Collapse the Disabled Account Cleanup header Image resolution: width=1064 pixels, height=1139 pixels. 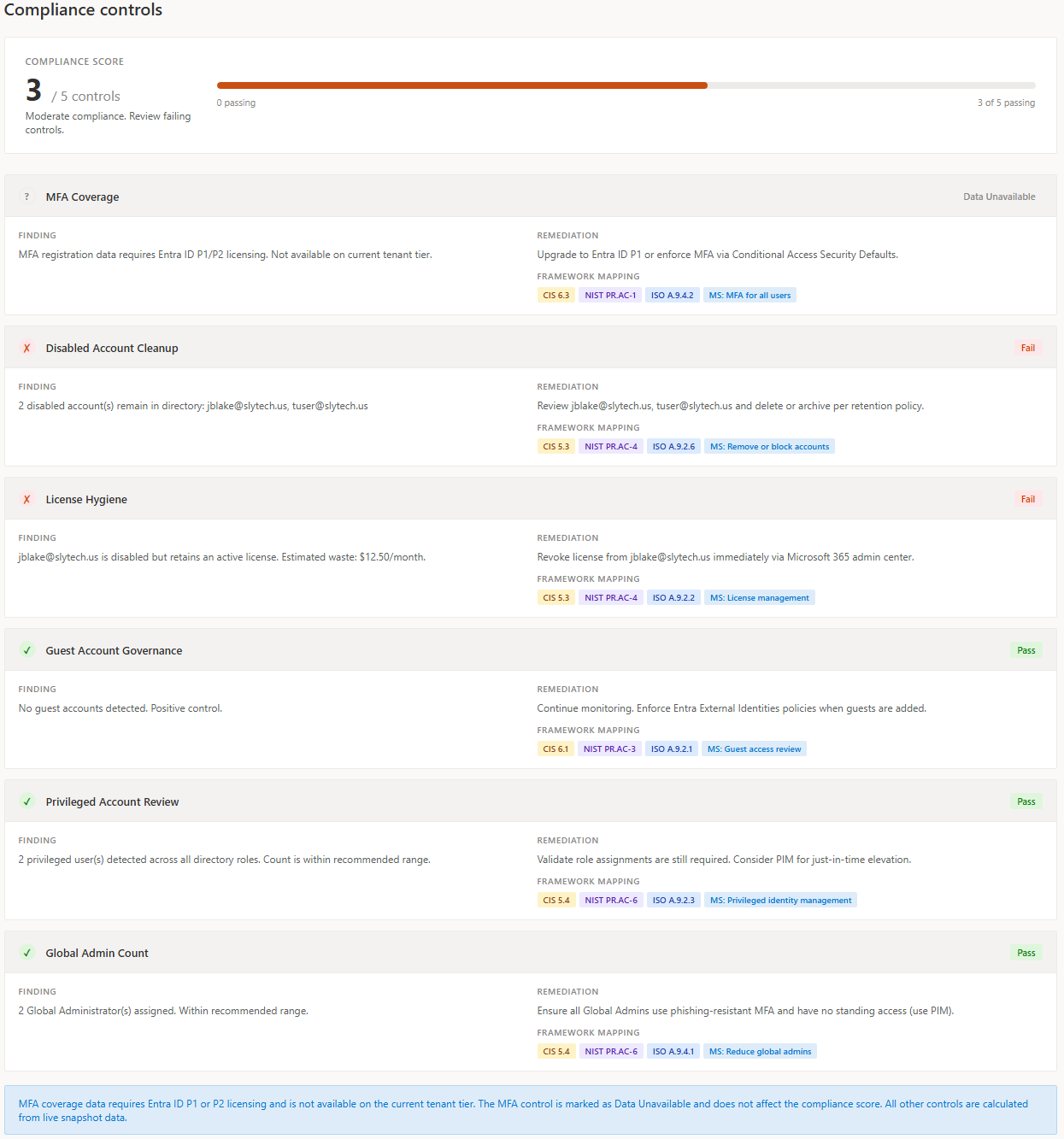[x=531, y=348]
